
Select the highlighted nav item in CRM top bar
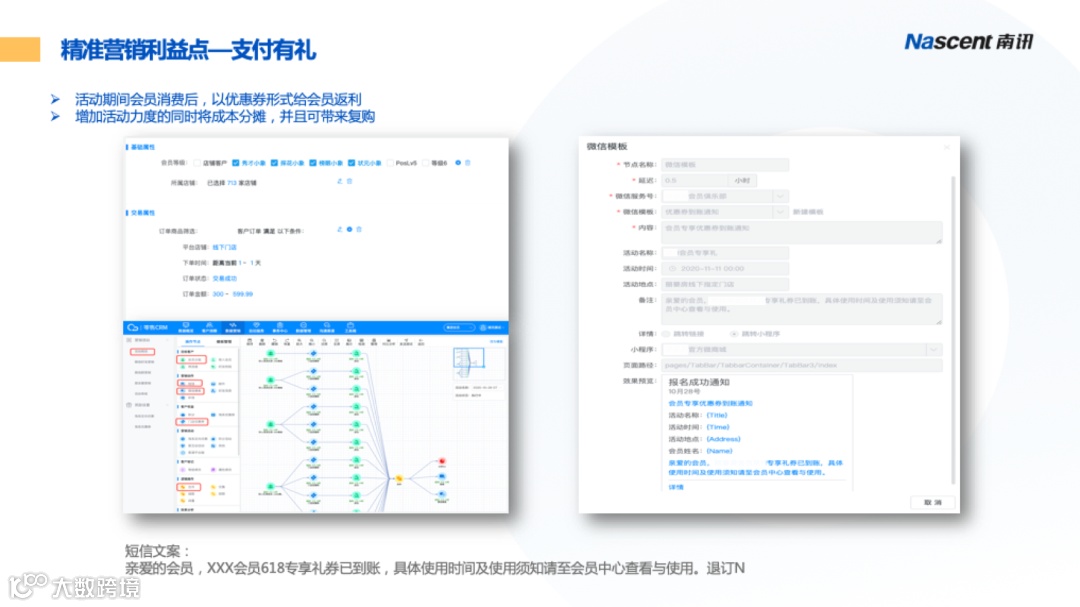233,327
